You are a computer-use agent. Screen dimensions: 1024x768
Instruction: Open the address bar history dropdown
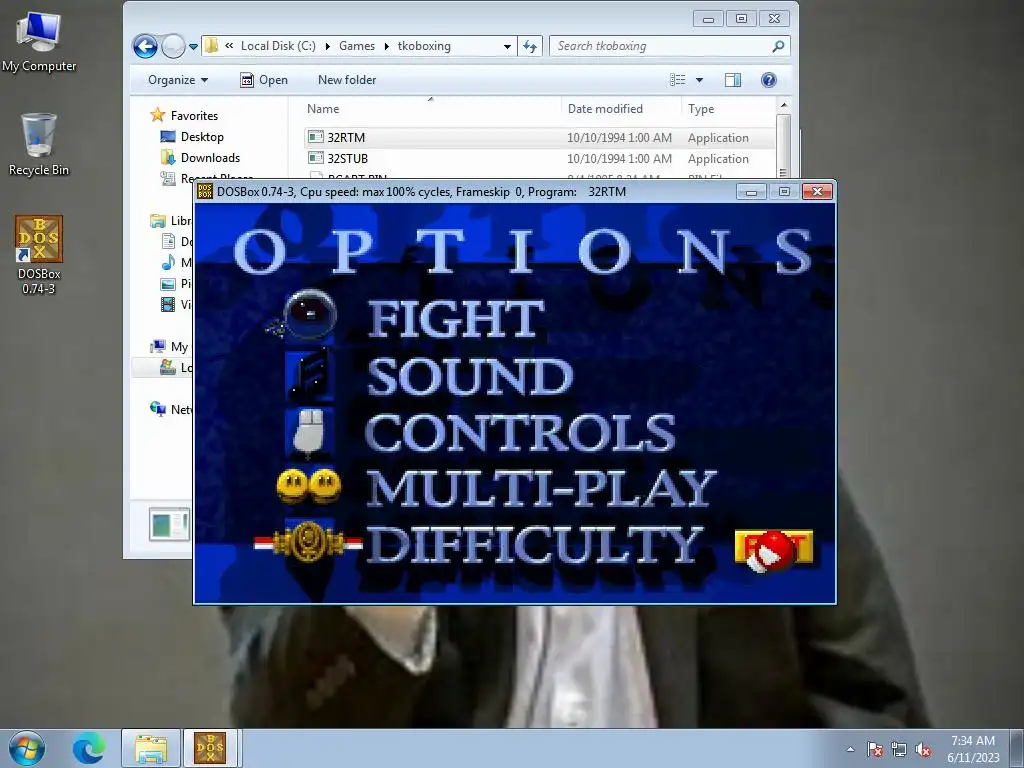coord(507,46)
